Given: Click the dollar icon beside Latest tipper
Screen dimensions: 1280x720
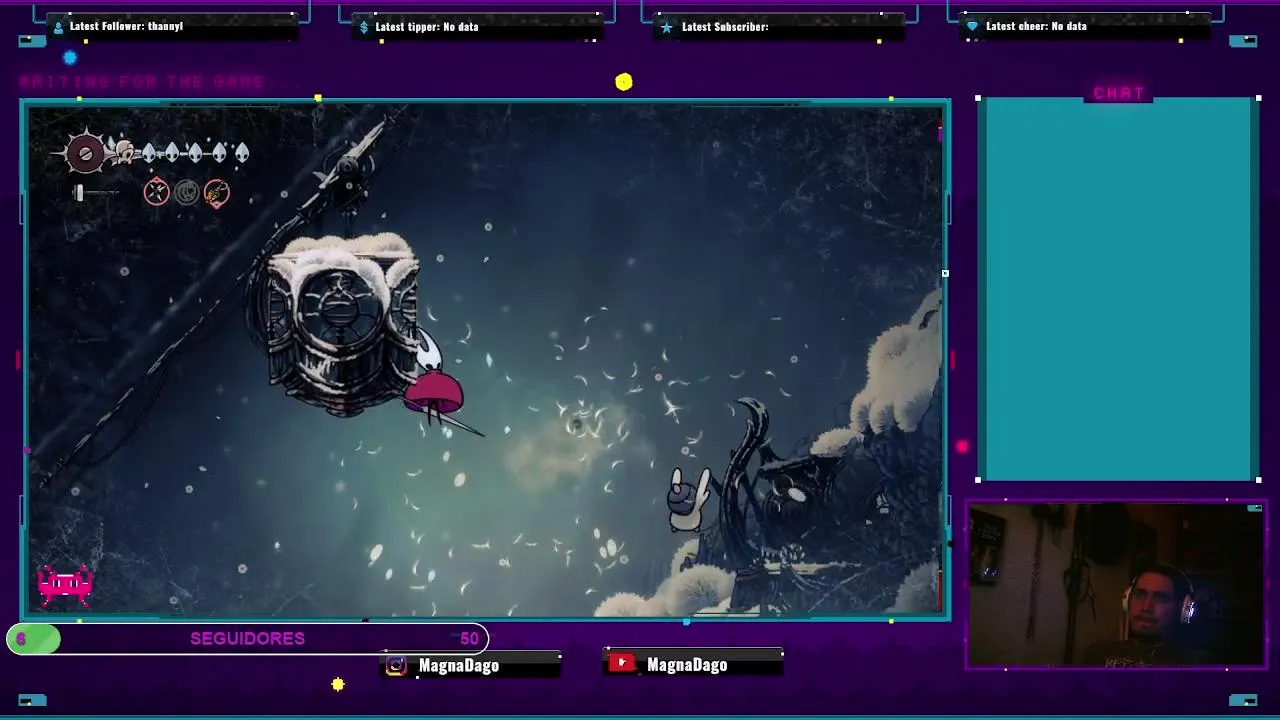Looking at the screenshot, I should [364, 27].
